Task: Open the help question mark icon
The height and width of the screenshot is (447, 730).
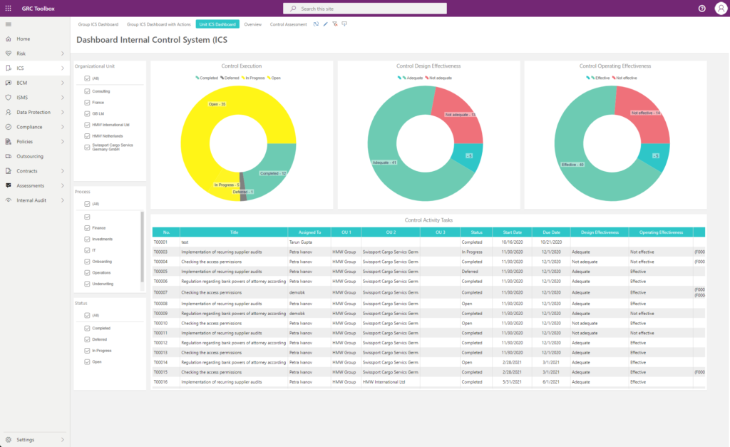Action: pos(702,8)
